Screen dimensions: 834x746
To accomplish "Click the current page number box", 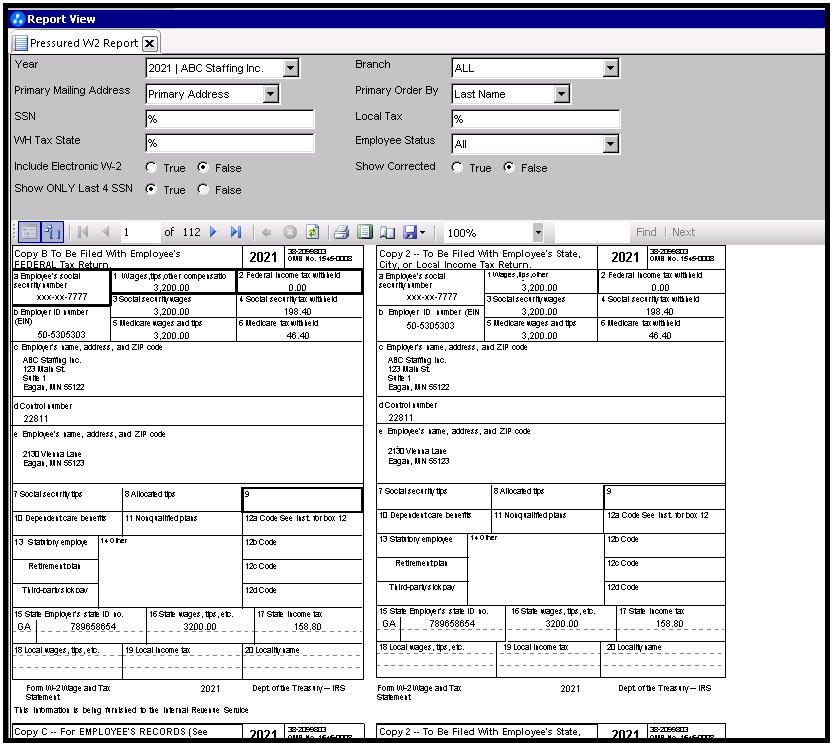I will [x=138, y=232].
